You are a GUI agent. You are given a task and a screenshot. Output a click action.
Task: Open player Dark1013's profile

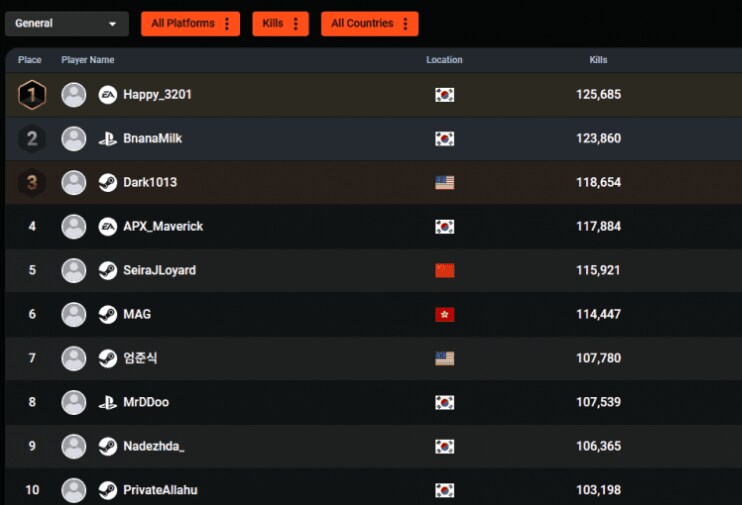(150, 183)
